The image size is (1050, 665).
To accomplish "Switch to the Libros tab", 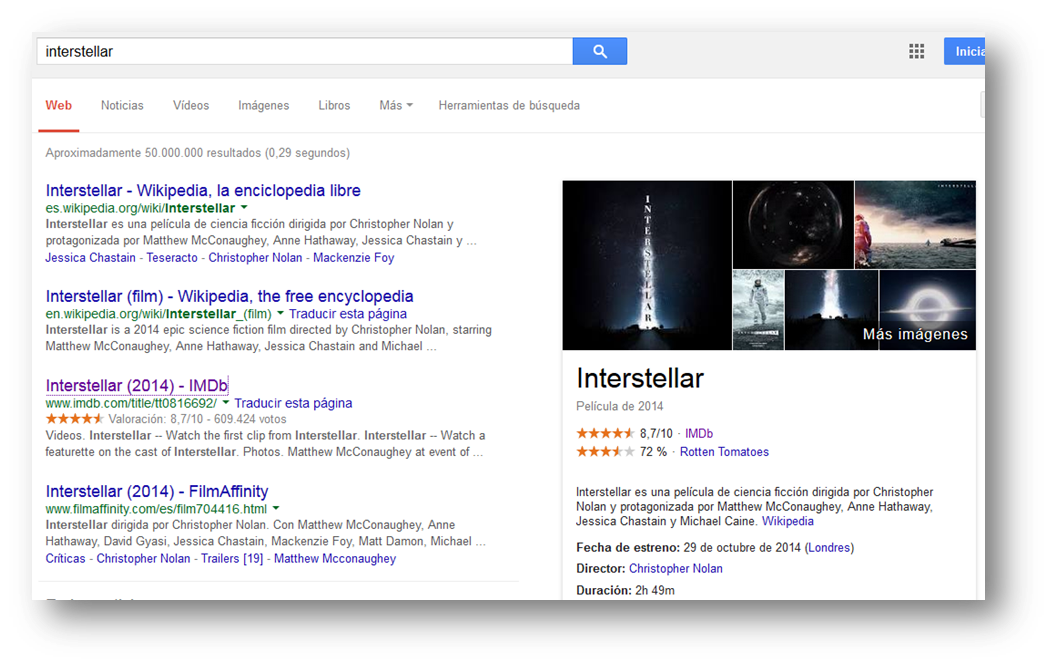I will click(334, 105).
